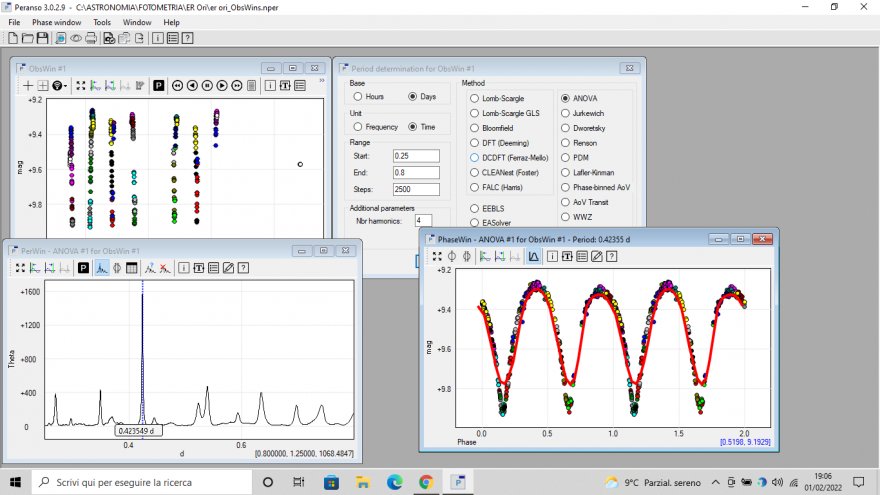This screenshot has width=880, height=495.
Task: Select the Lomb-Scargle method radio button
Action: (475, 99)
